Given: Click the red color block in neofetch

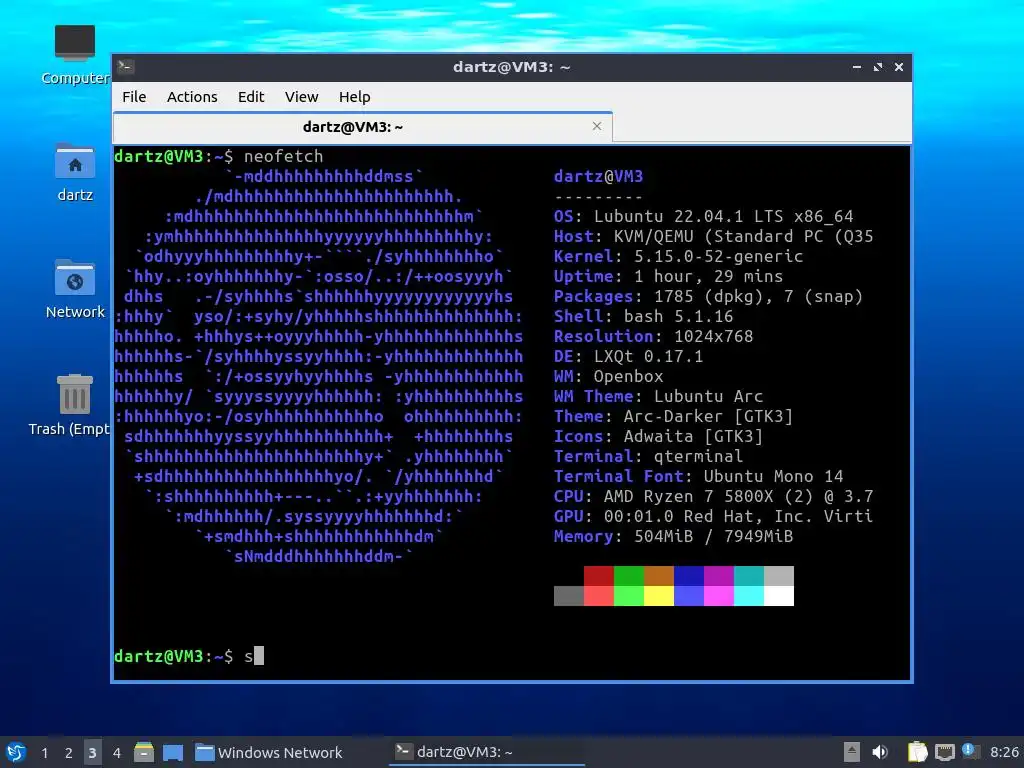Looking at the screenshot, I should pos(599,576).
